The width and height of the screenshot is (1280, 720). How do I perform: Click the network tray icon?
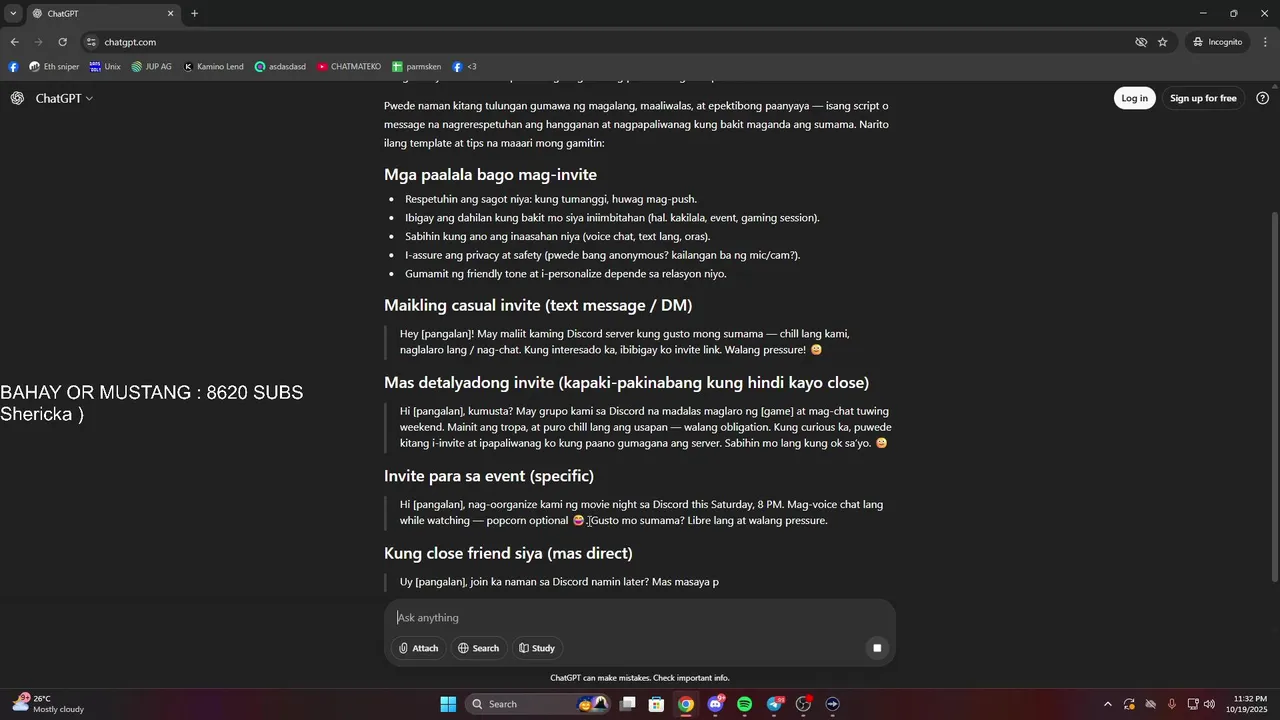click(1192, 704)
